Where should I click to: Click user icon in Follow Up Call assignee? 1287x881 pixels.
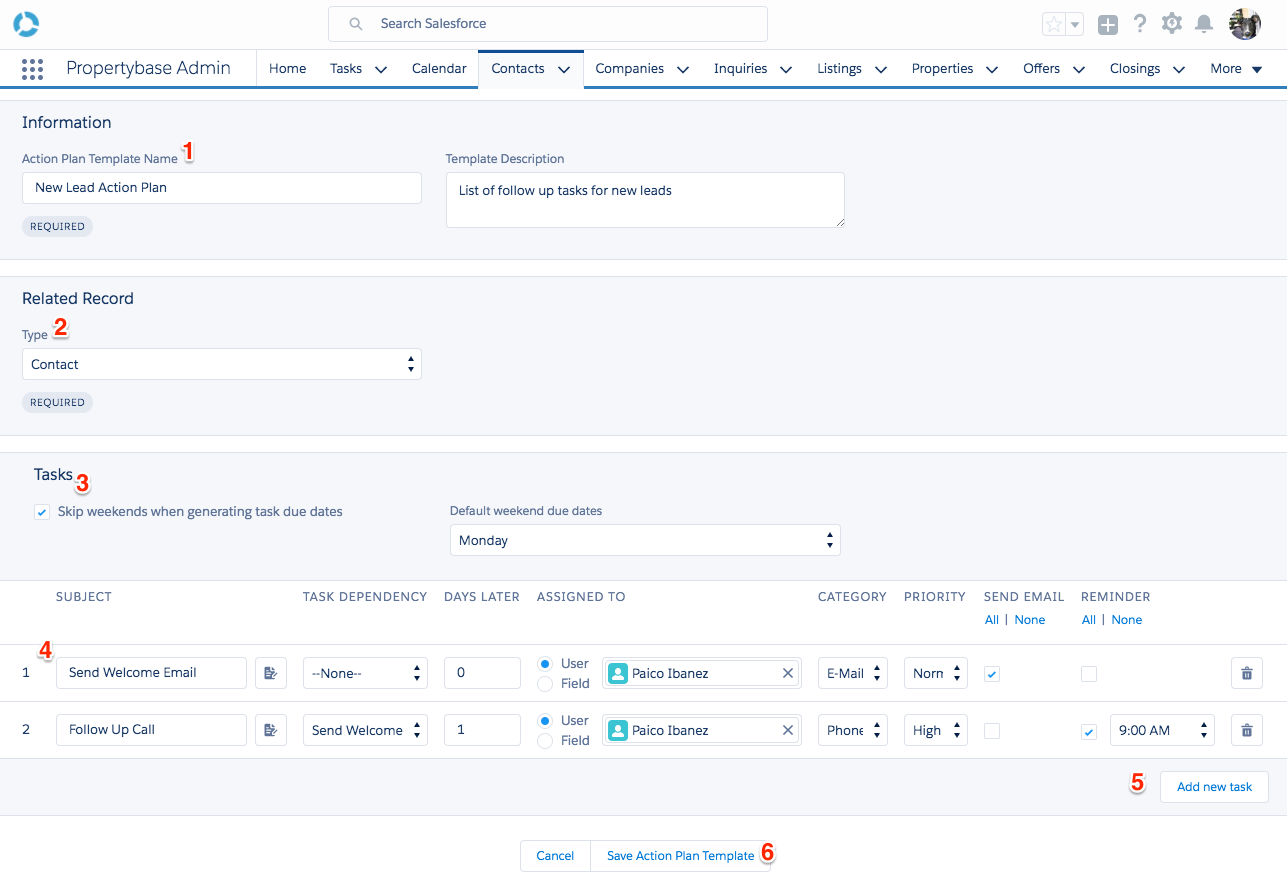point(618,730)
